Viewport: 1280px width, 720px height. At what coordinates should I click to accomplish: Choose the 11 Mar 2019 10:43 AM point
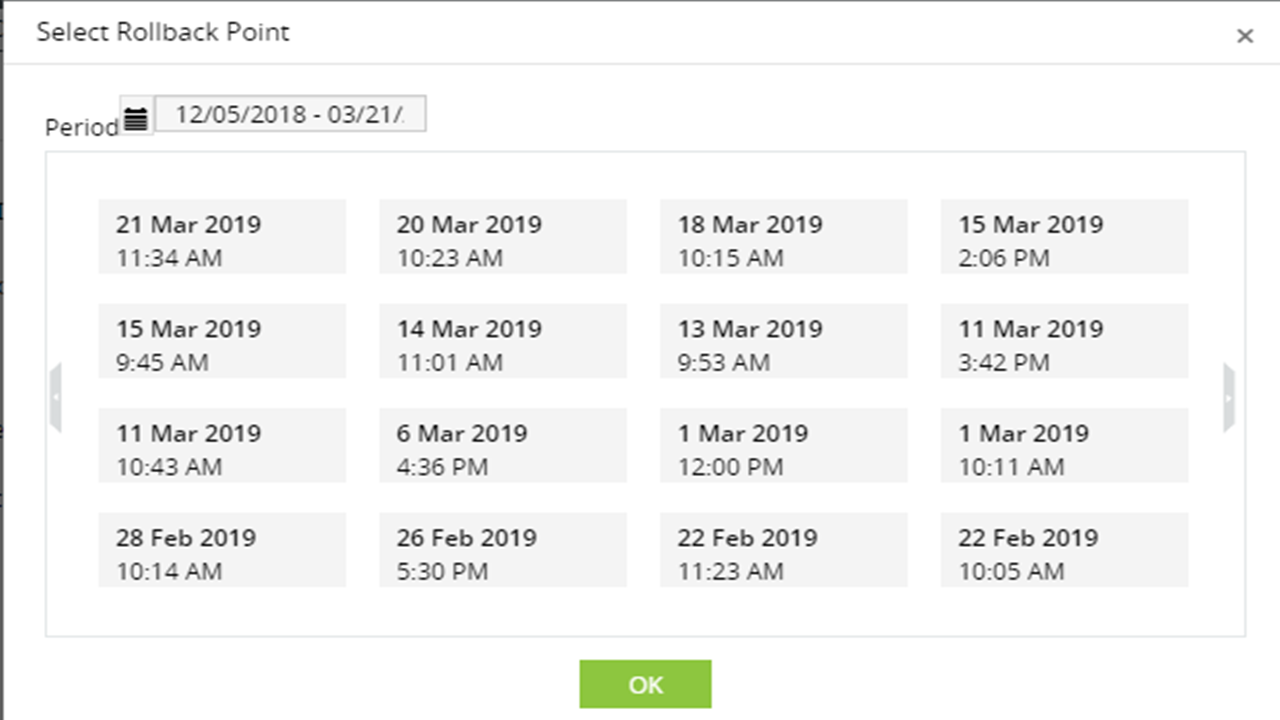coord(222,446)
